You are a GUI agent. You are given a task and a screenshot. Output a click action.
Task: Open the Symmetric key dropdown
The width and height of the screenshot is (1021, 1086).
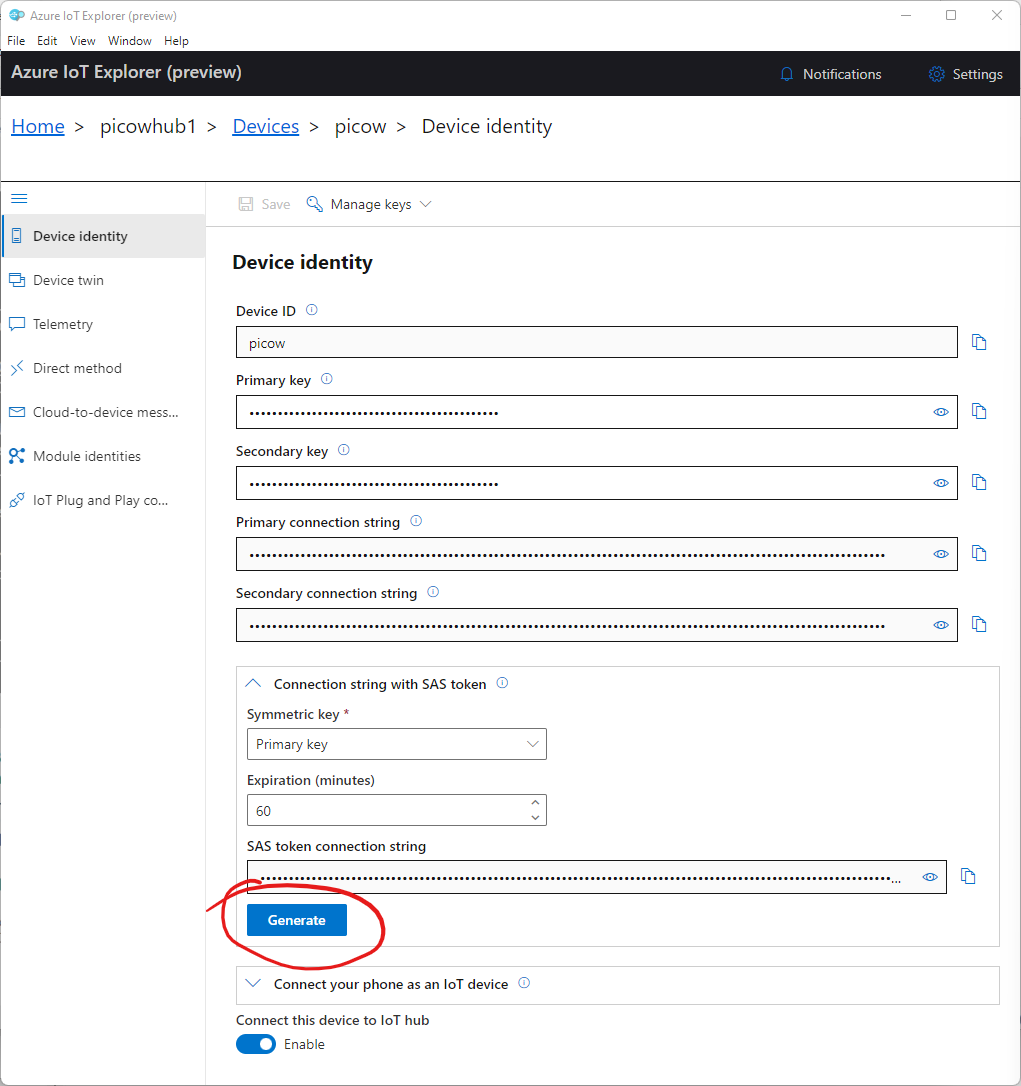click(397, 744)
